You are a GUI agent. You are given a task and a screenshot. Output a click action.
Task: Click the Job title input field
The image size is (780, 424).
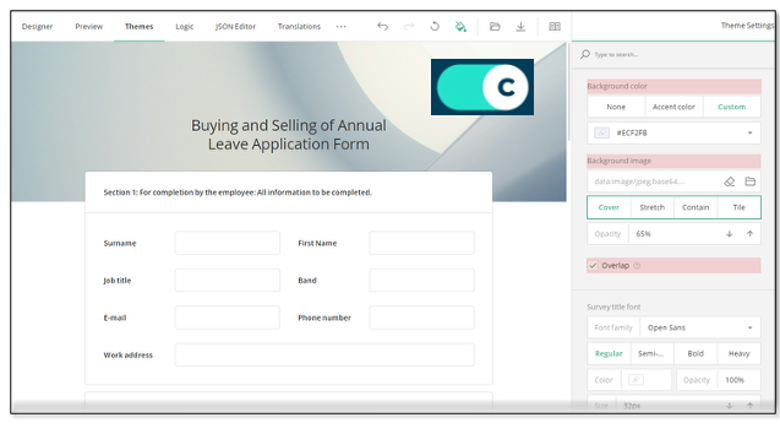tap(227, 280)
